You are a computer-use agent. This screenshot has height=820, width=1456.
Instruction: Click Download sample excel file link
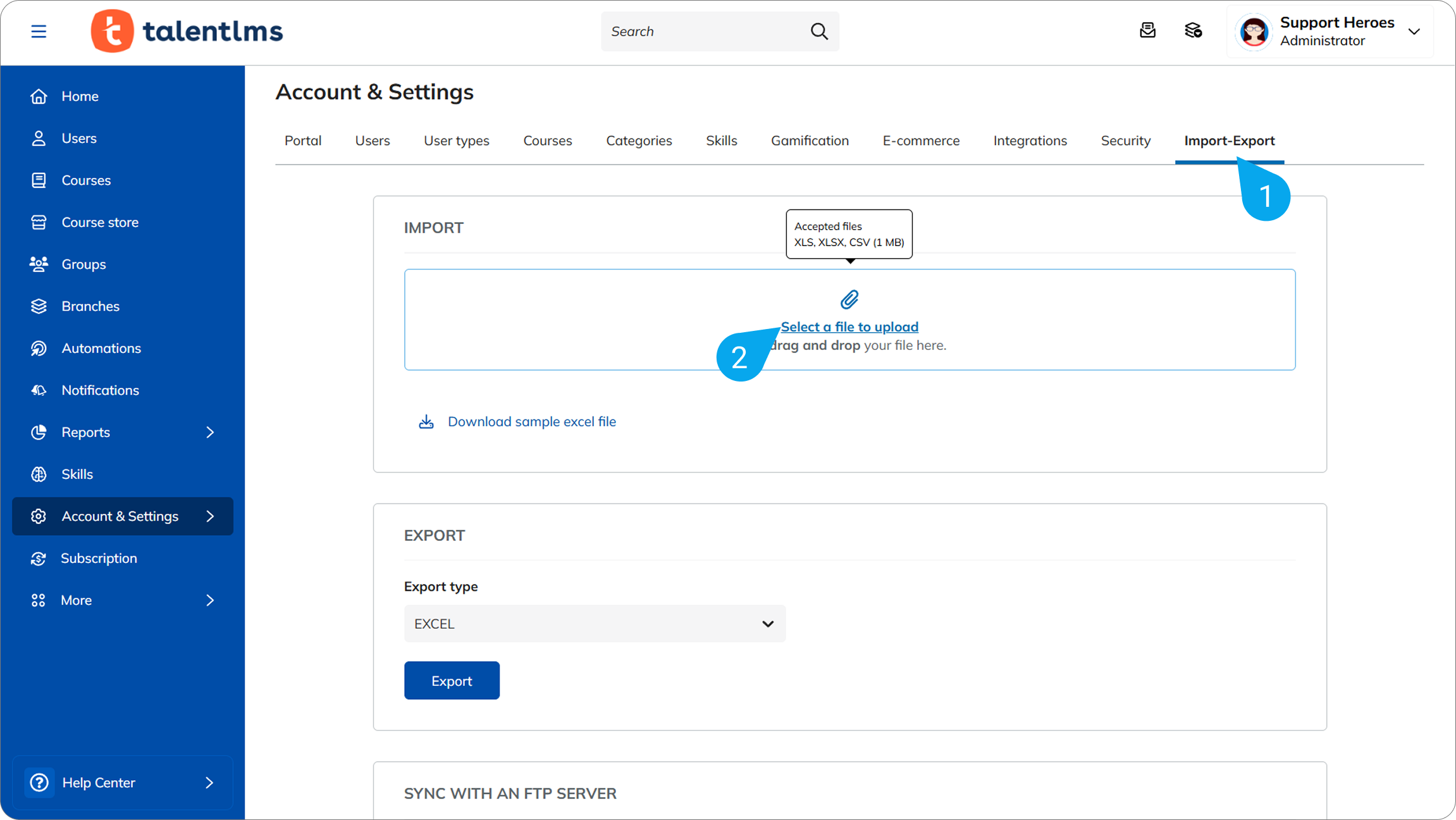532,421
